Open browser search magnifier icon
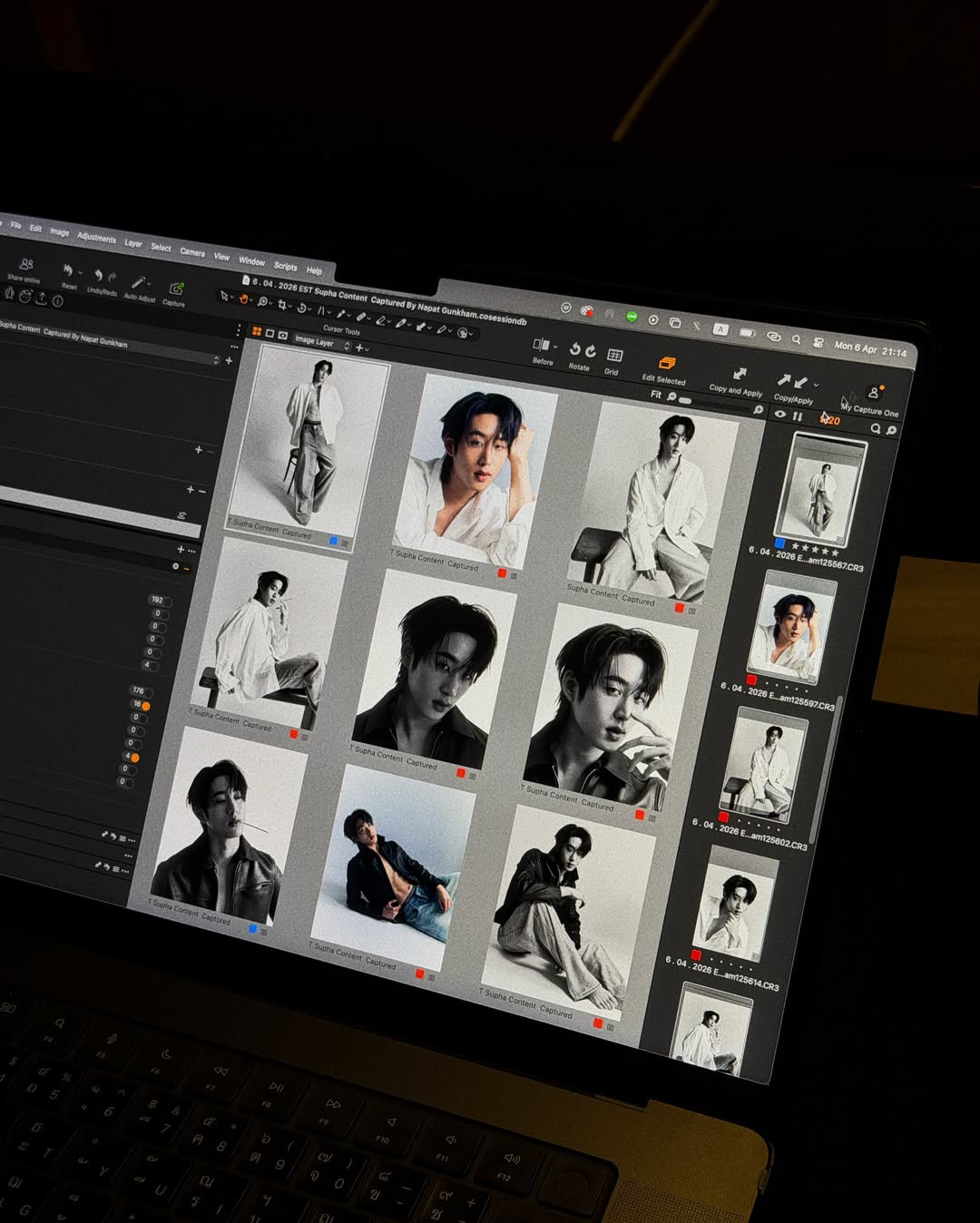 click(x=876, y=429)
